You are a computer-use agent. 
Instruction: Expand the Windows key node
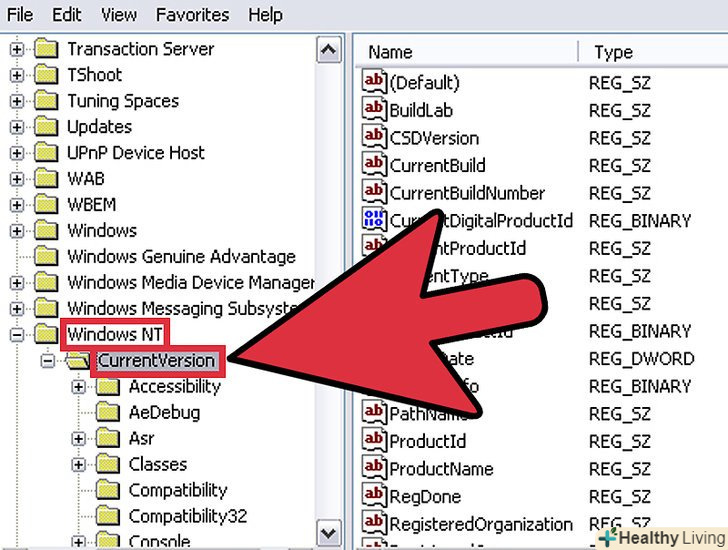pyautogui.click(x=17, y=231)
